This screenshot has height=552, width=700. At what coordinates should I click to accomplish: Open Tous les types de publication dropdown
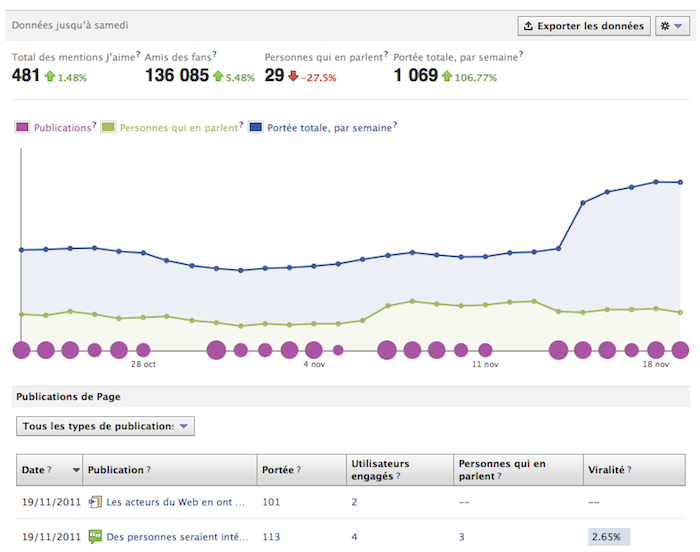[105, 426]
